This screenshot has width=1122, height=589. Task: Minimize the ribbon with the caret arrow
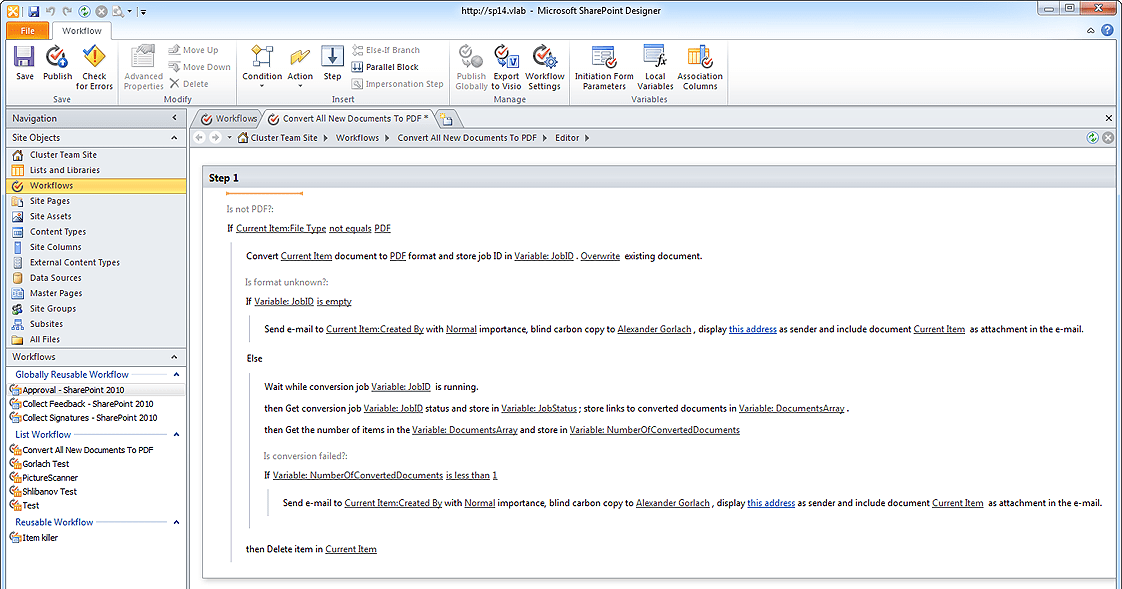(1091, 31)
